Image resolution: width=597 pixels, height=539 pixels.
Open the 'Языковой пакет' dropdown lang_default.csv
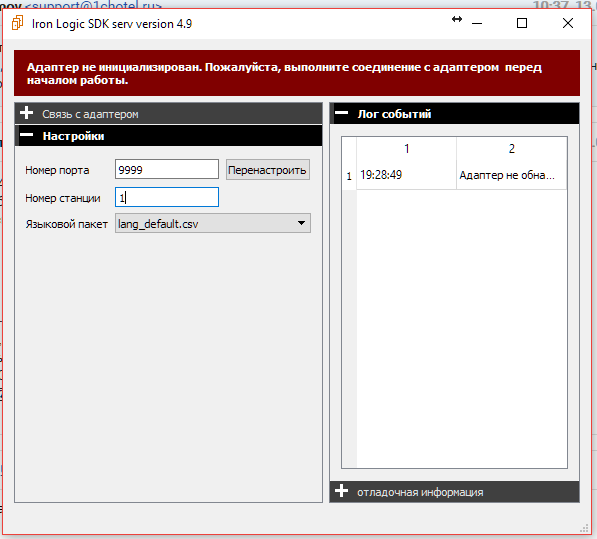[x=212, y=223]
